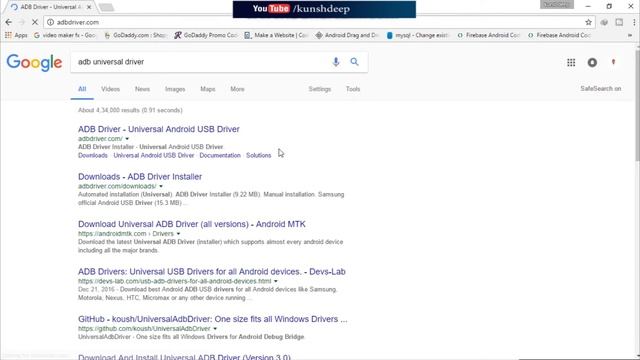This screenshot has width=640, height=360.
Task: Click the Solutions sitelink
Action: point(258,156)
